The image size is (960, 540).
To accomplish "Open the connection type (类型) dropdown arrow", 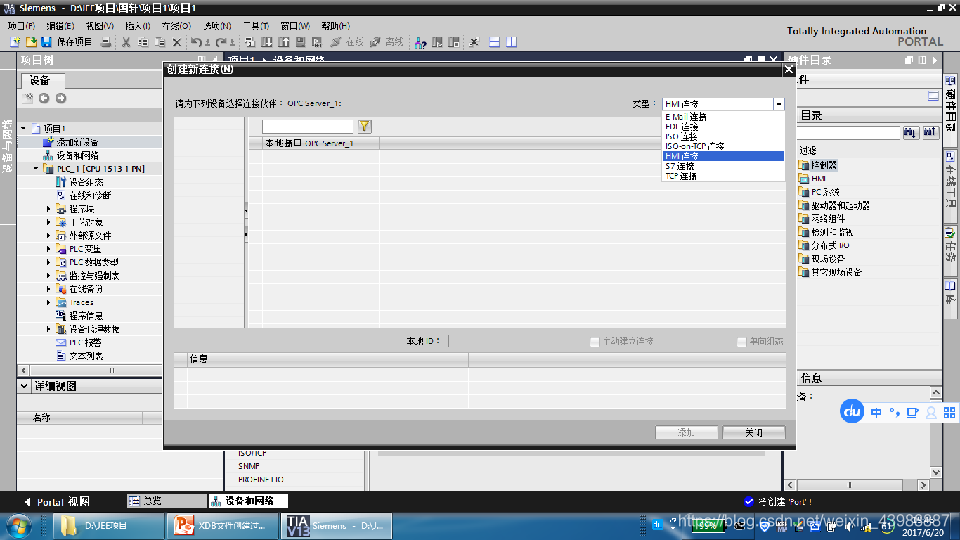I will tap(779, 104).
